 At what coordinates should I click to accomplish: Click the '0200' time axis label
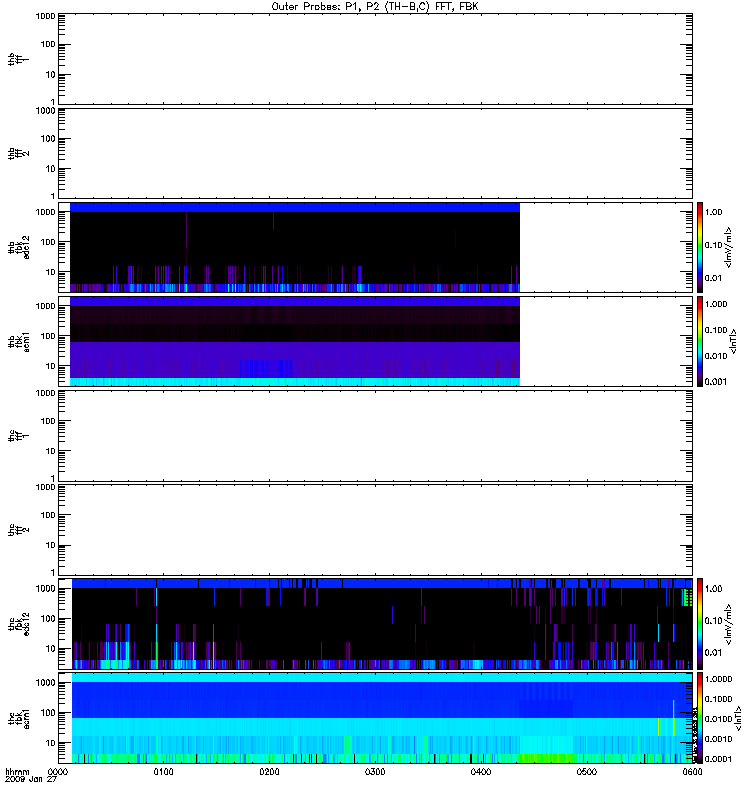coord(269,772)
